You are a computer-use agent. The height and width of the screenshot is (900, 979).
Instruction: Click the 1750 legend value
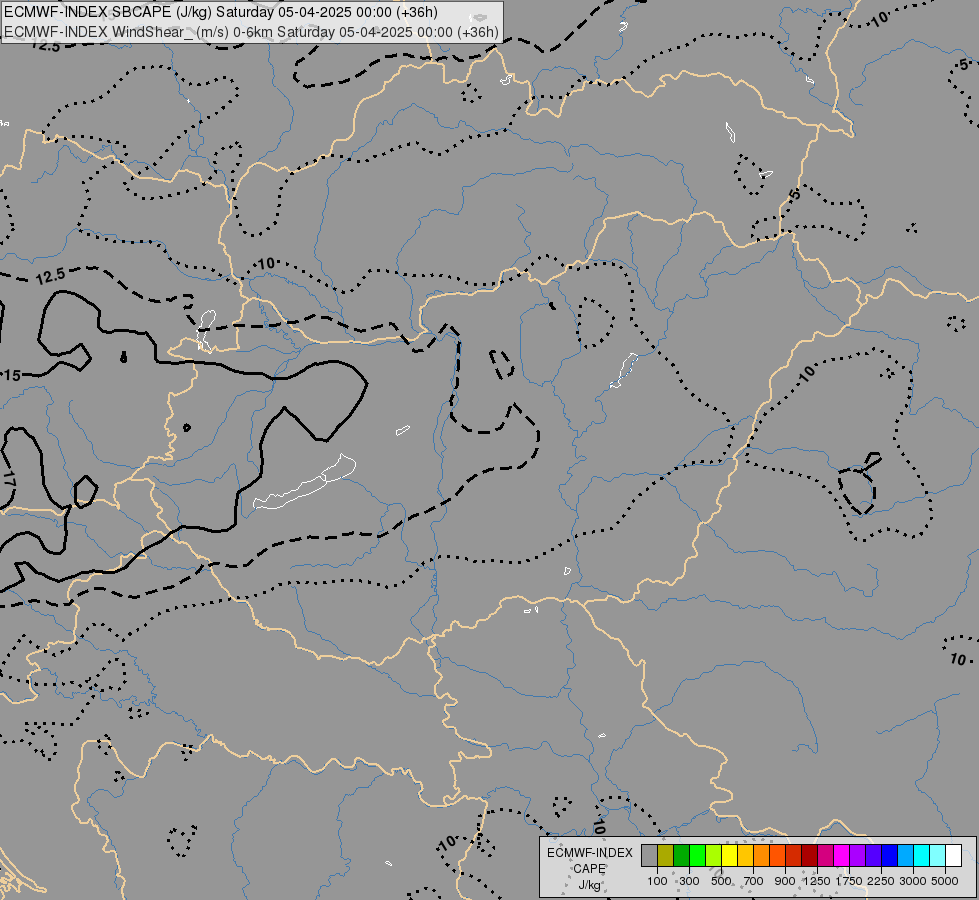849,881
